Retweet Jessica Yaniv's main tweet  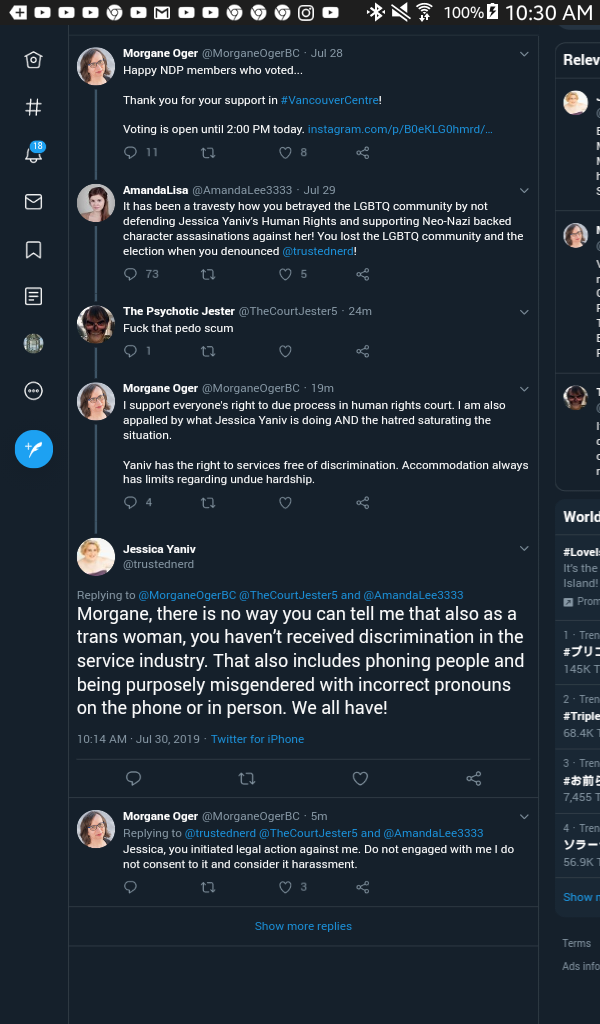pyautogui.click(x=247, y=778)
